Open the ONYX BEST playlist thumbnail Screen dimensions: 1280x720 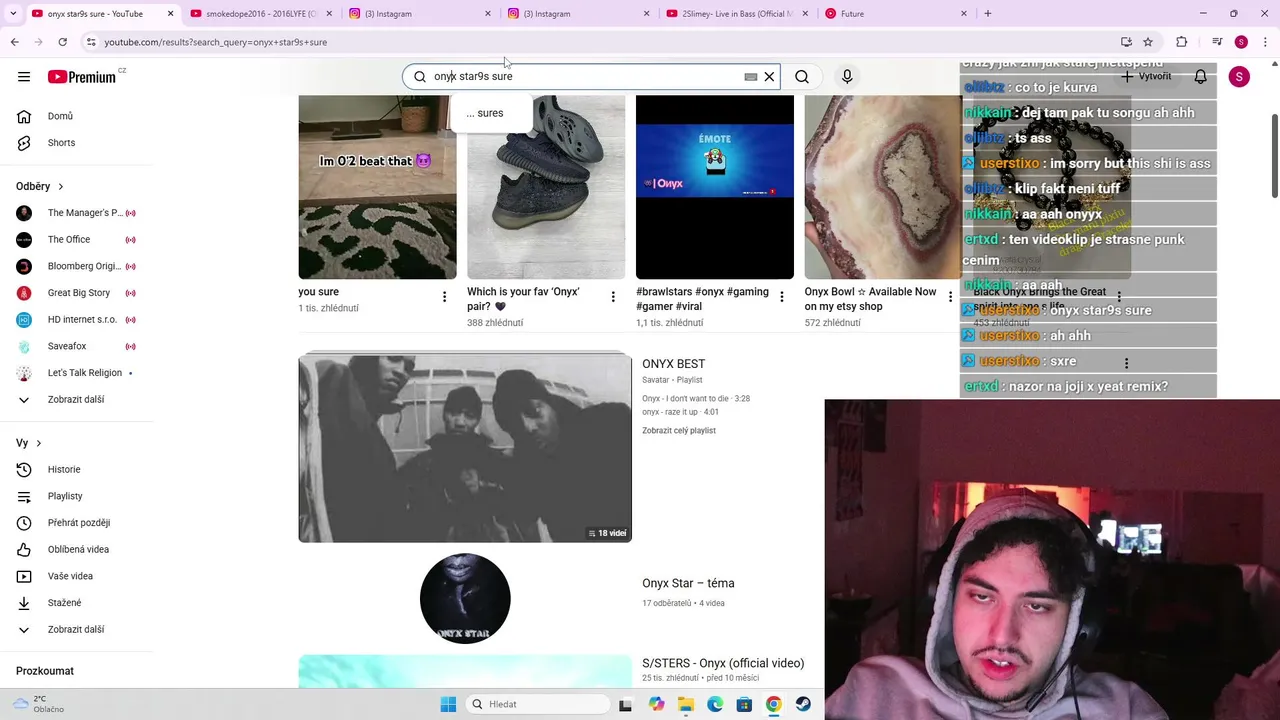(465, 448)
